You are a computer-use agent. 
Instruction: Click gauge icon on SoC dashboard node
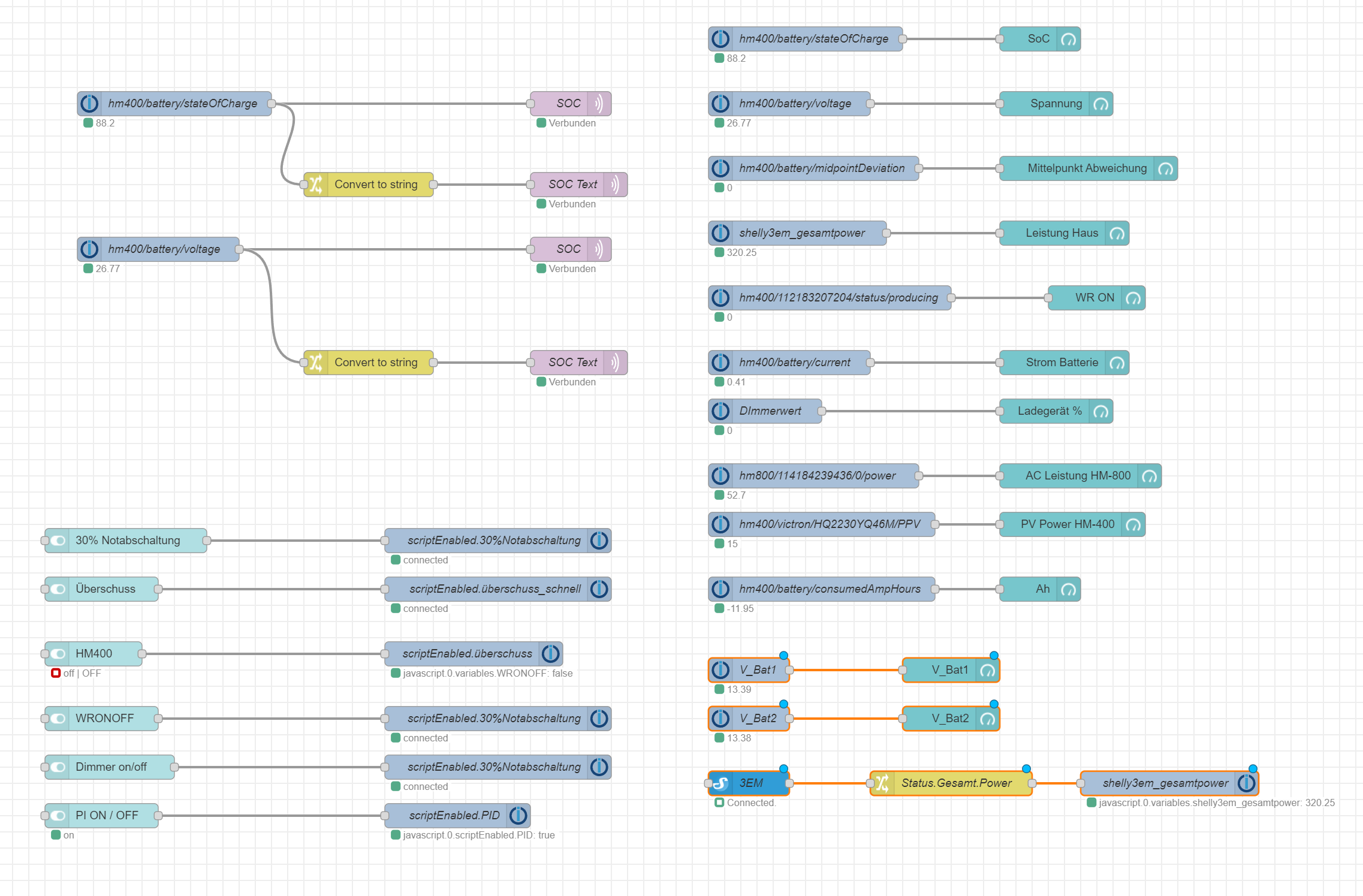[1068, 39]
